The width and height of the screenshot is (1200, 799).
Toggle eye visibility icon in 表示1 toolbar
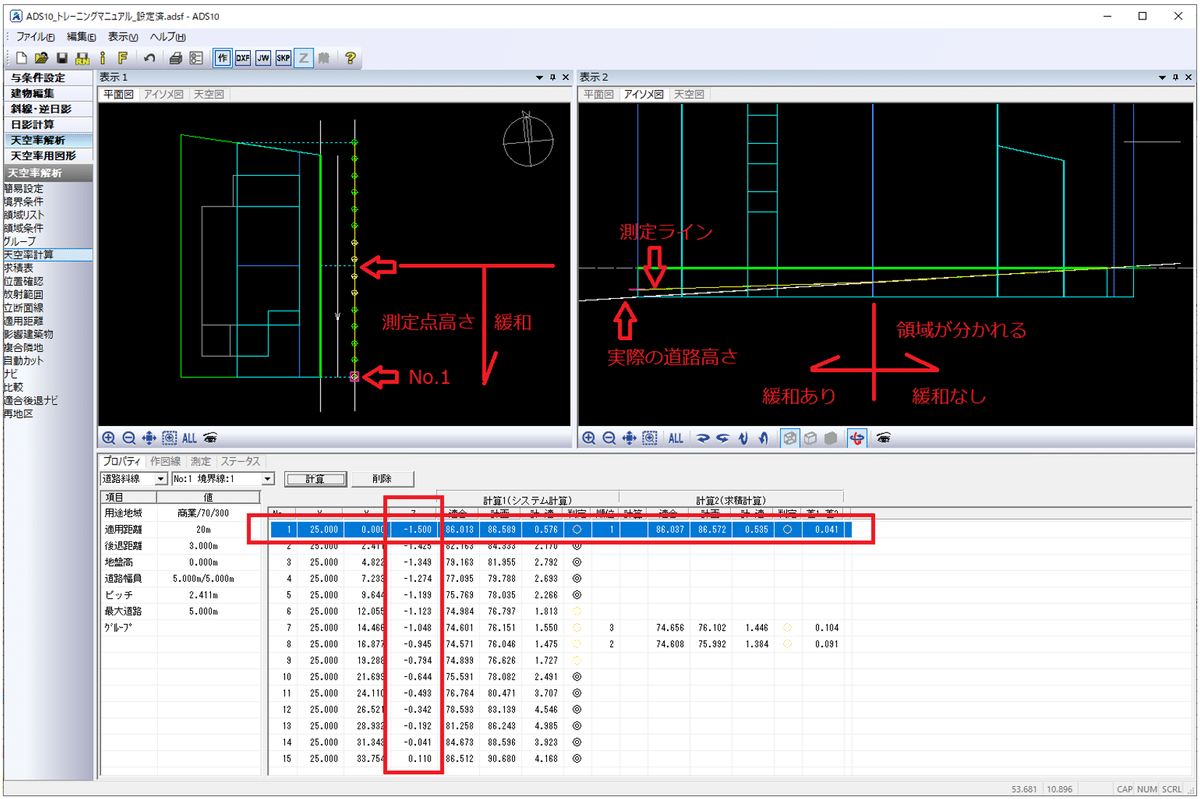(x=210, y=437)
